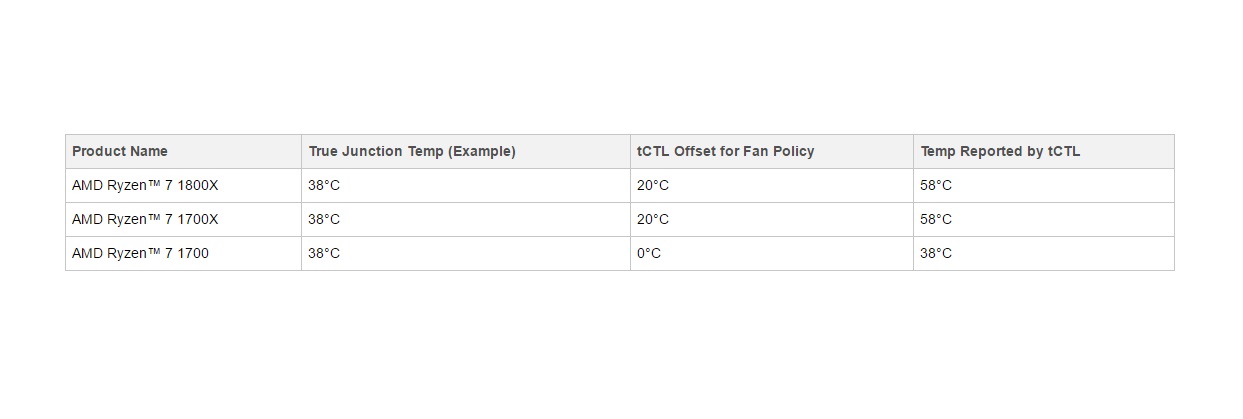The width and height of the screenshot is (1243, 419).
Task: Click the '1800X' model number text
Action: (x=197, y=186)
